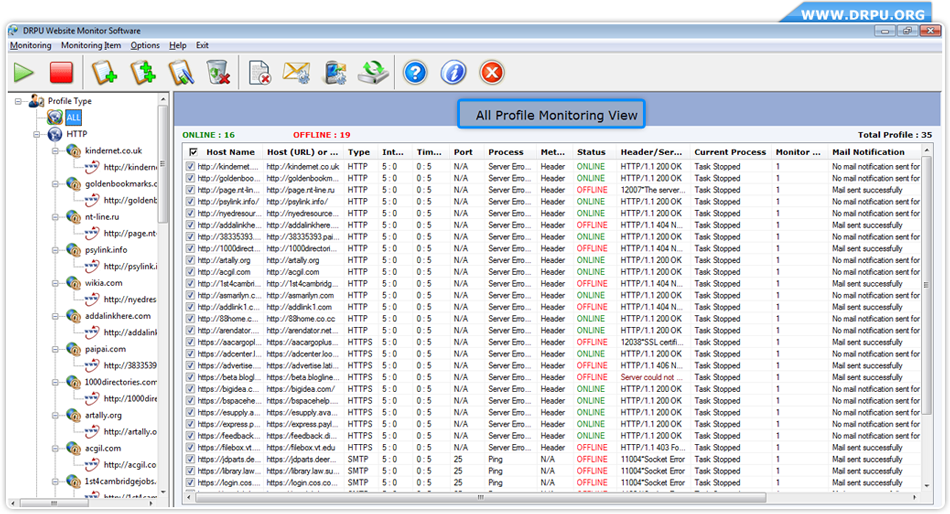
Task: Click the nt-line.ru globe icon
Action: (73, 217)
